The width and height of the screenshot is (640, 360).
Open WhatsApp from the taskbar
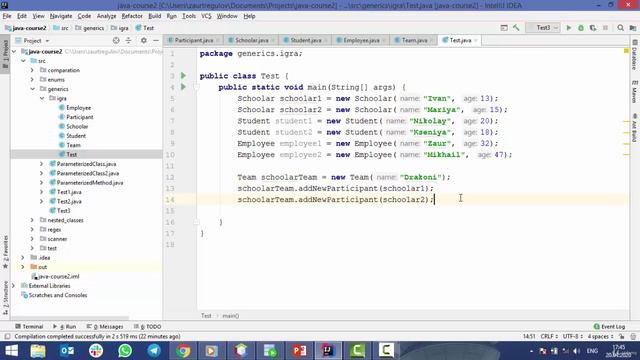[x=125, y=351]
